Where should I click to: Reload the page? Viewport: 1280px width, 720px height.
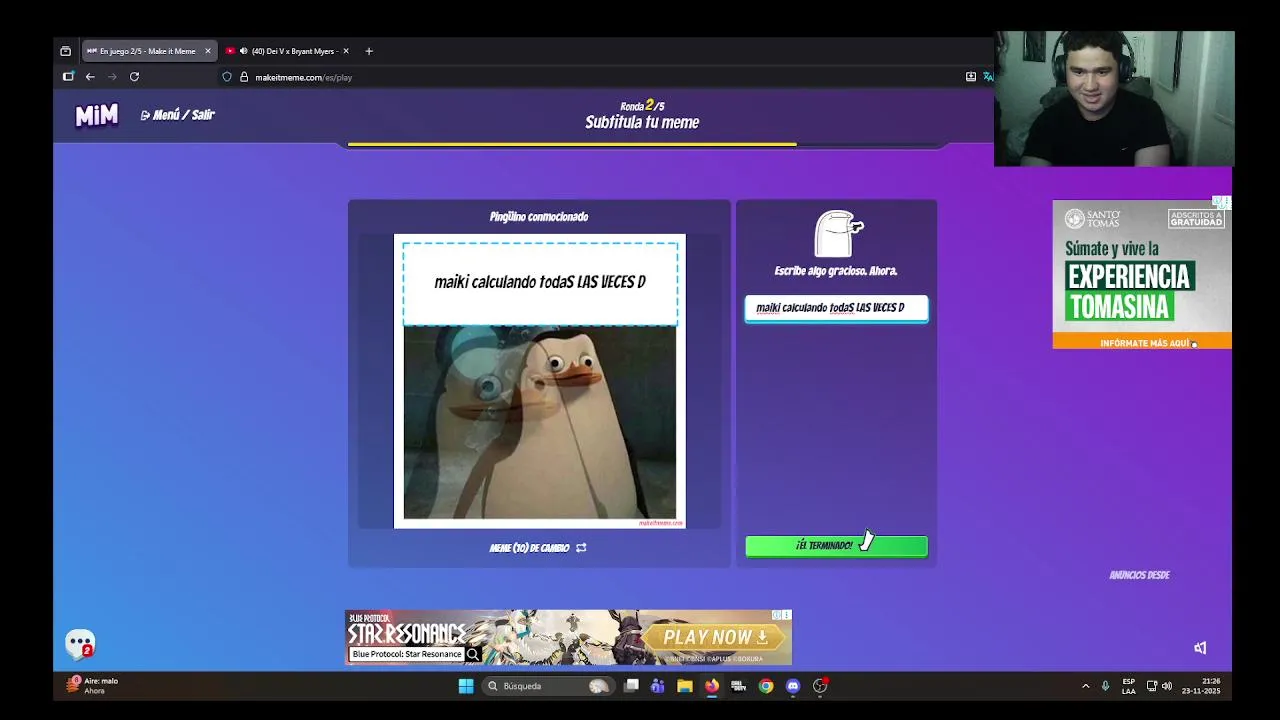pos(134,77)
